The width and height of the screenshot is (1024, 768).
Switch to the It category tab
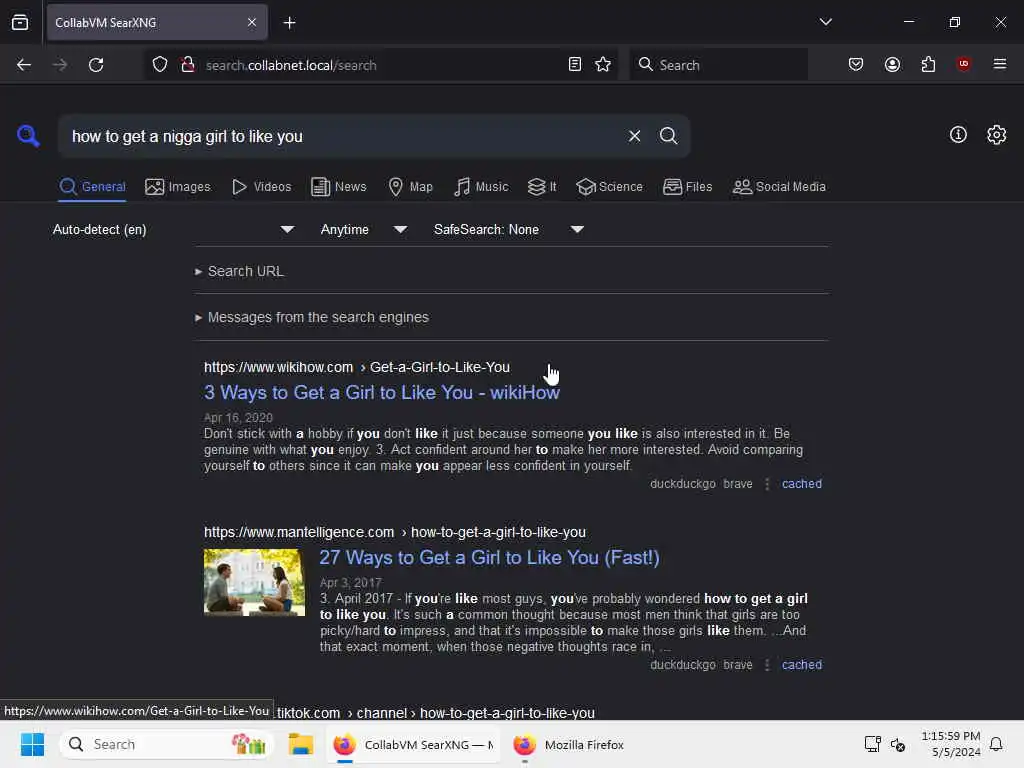click(542, 187)
